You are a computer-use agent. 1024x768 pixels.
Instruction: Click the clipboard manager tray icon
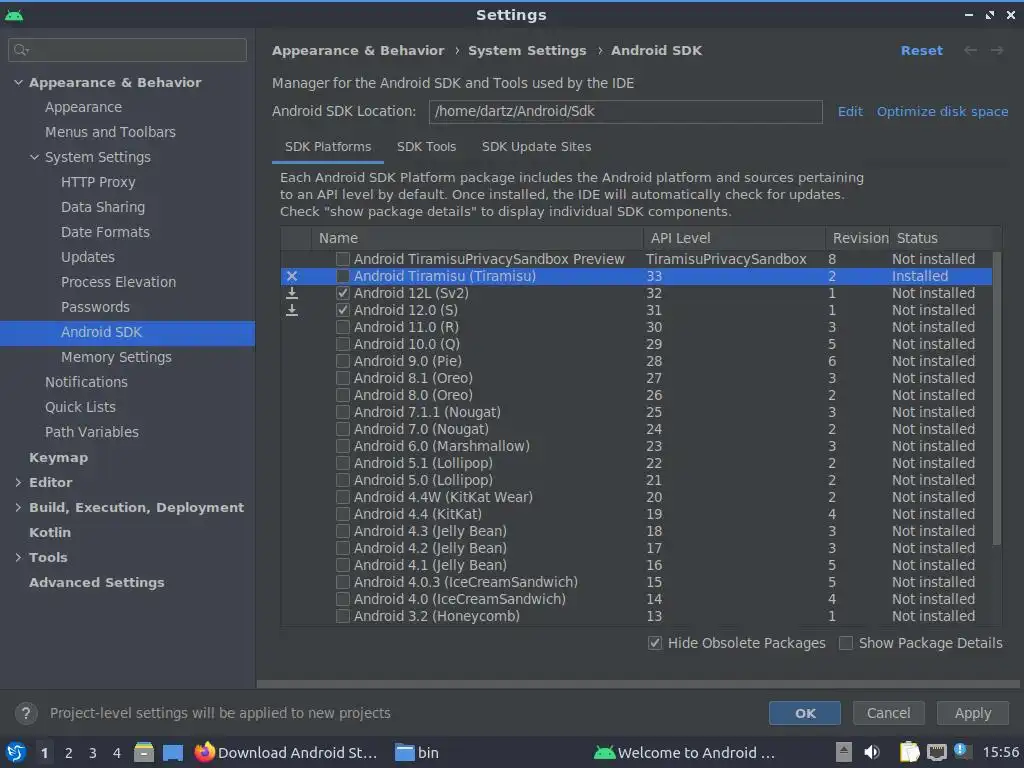(x=909, y=752)
